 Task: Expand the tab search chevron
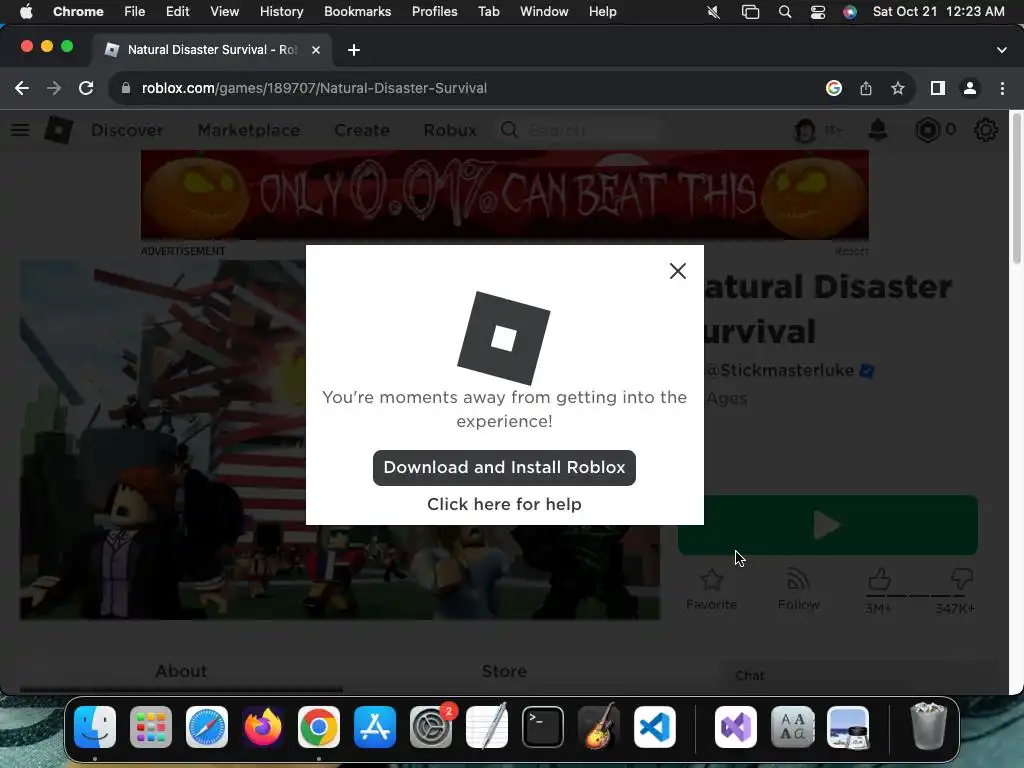(x=1002, y=50)
